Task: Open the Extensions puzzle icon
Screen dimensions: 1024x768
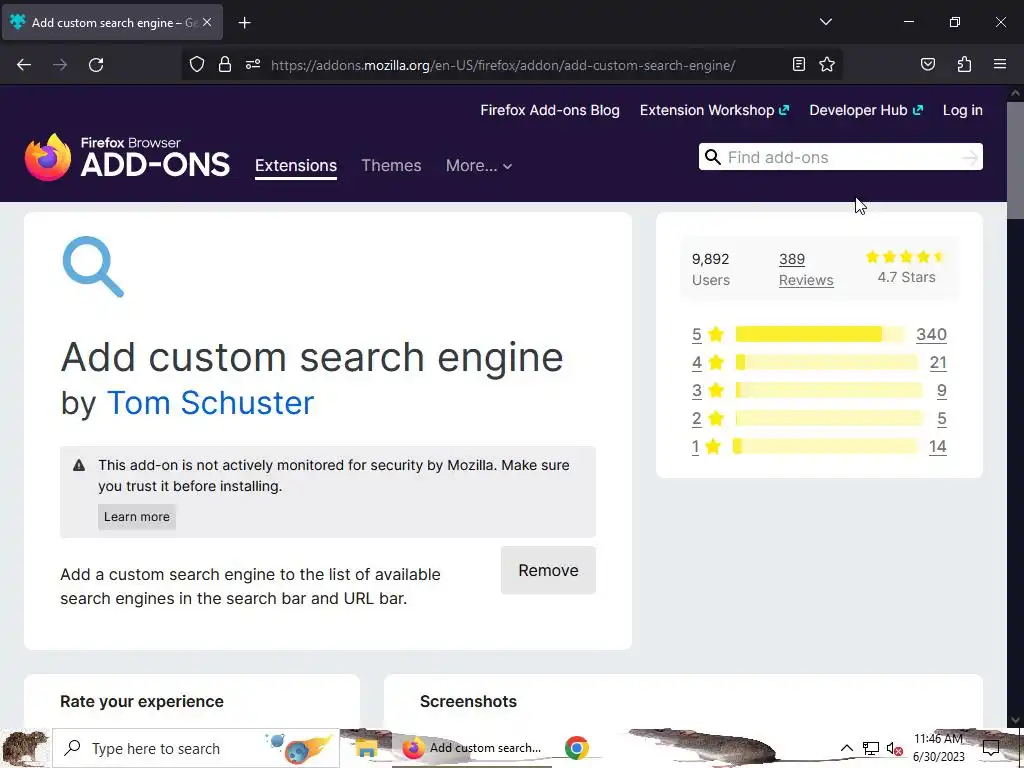Action: (964, 64)
